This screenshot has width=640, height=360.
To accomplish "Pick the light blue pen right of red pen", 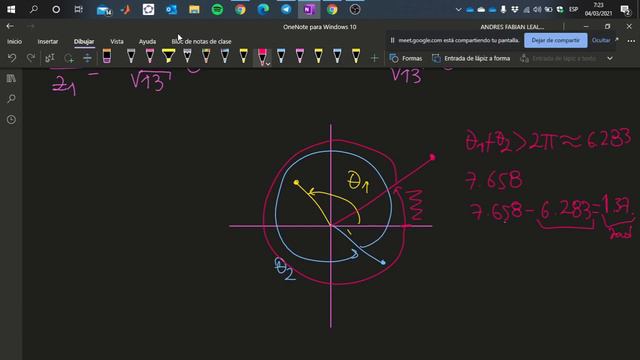I will (281, 56).
